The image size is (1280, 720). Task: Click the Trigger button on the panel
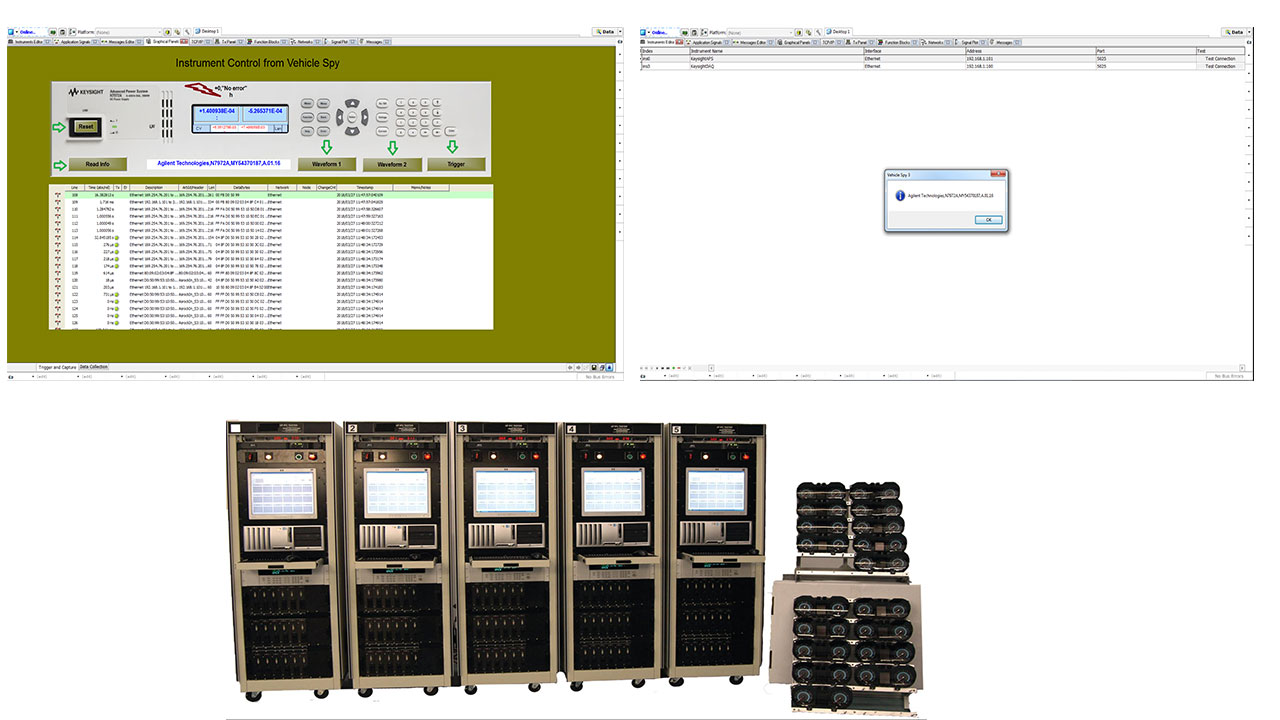(x=456, y=164)
